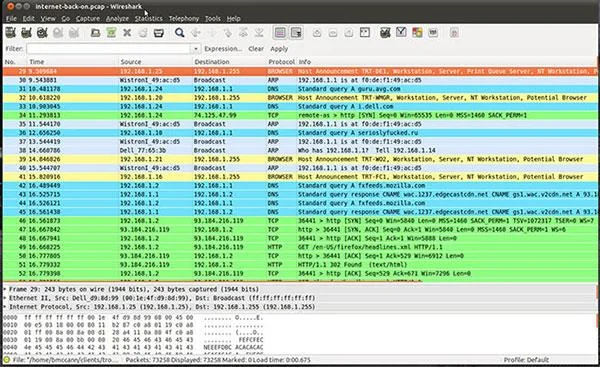The width and height of the screenshot is (600, 367).
Task: Click Profile: Default in the status bar
Action: tap(526, 360)
